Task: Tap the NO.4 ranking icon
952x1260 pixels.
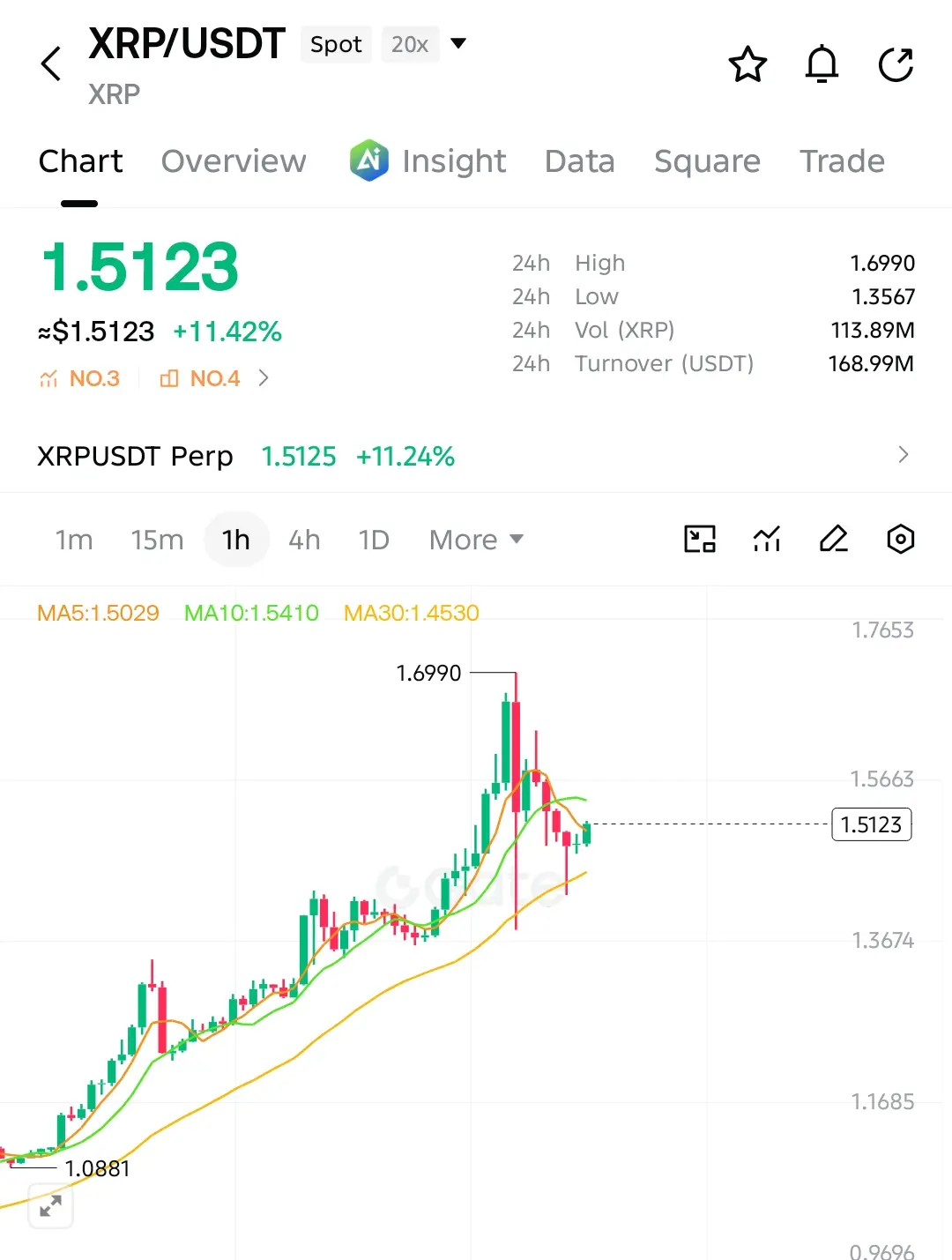Action: point(169,379)
